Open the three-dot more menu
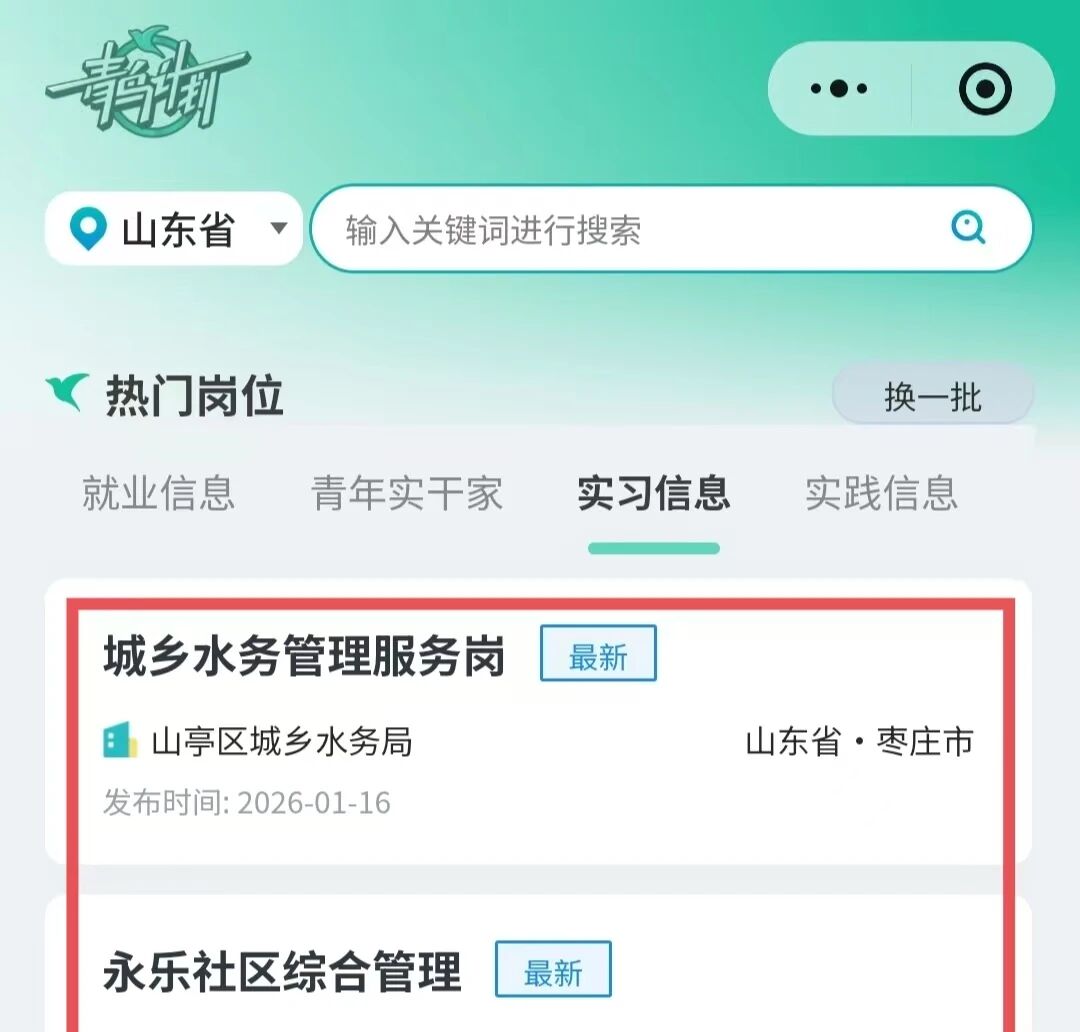Image resolution: width=1080 pixels, height=1032 pixels. point(838,88)
